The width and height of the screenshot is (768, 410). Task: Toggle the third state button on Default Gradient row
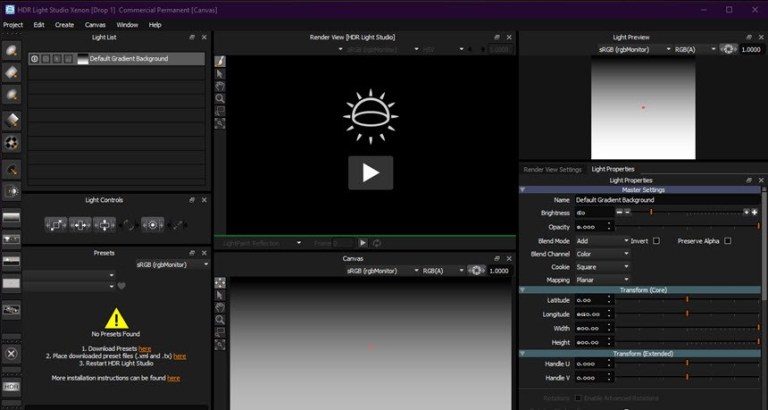[x=57, y=59]
